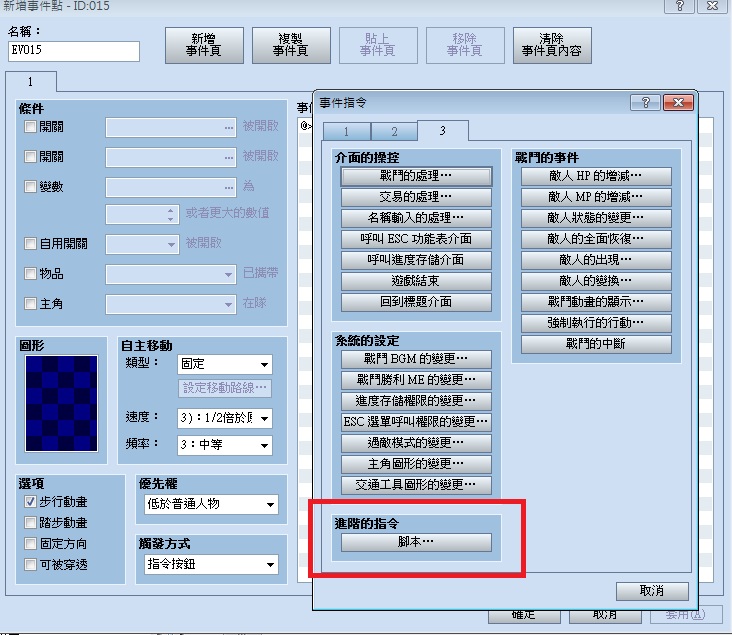Switch to tab 2 of 事件指令
The image size is (732, 635).
coord(394,132)
